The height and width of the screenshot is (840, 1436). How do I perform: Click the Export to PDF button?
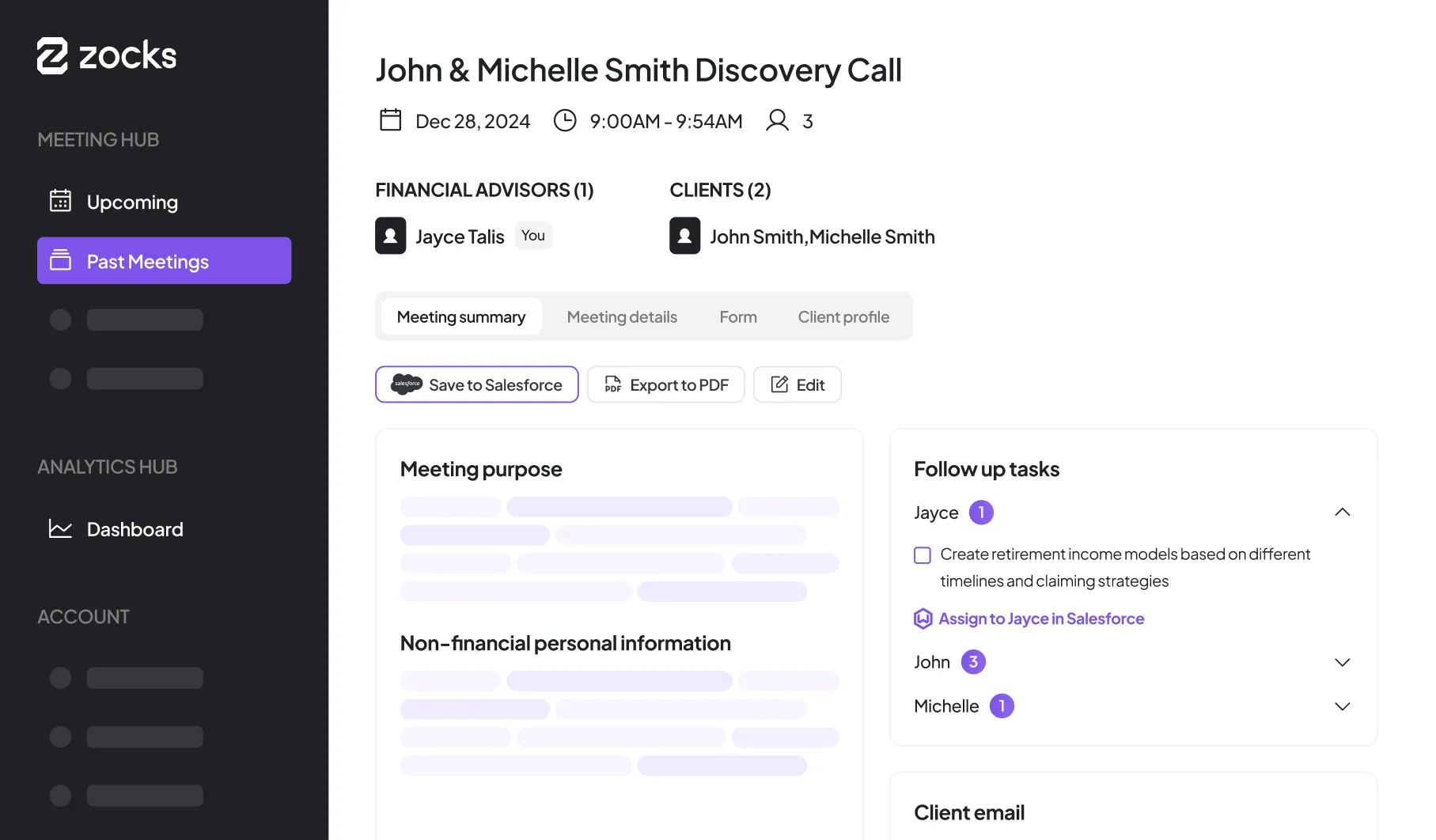point(665,384)
